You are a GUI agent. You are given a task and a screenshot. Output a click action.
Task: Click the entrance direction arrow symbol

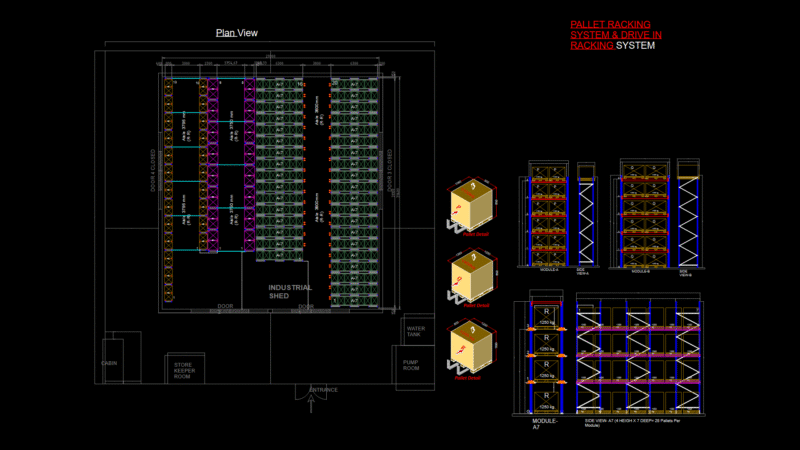tap(311, 404)
